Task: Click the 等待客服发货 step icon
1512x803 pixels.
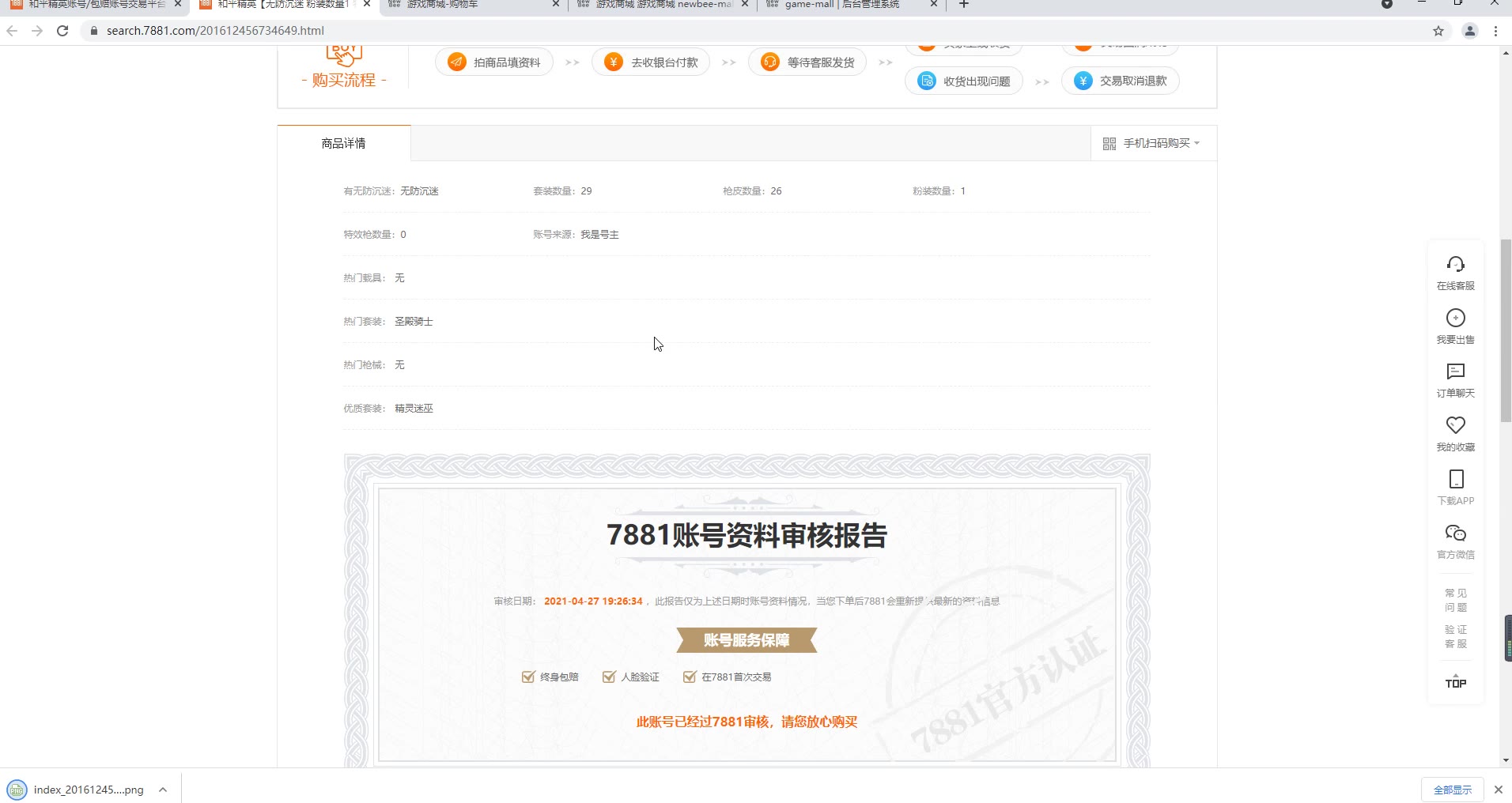Action: (770, 62)
